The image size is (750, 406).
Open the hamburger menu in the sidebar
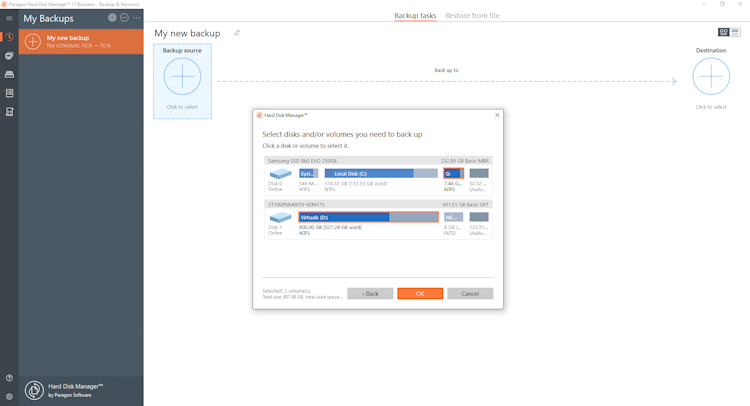[x=9, y=18]
